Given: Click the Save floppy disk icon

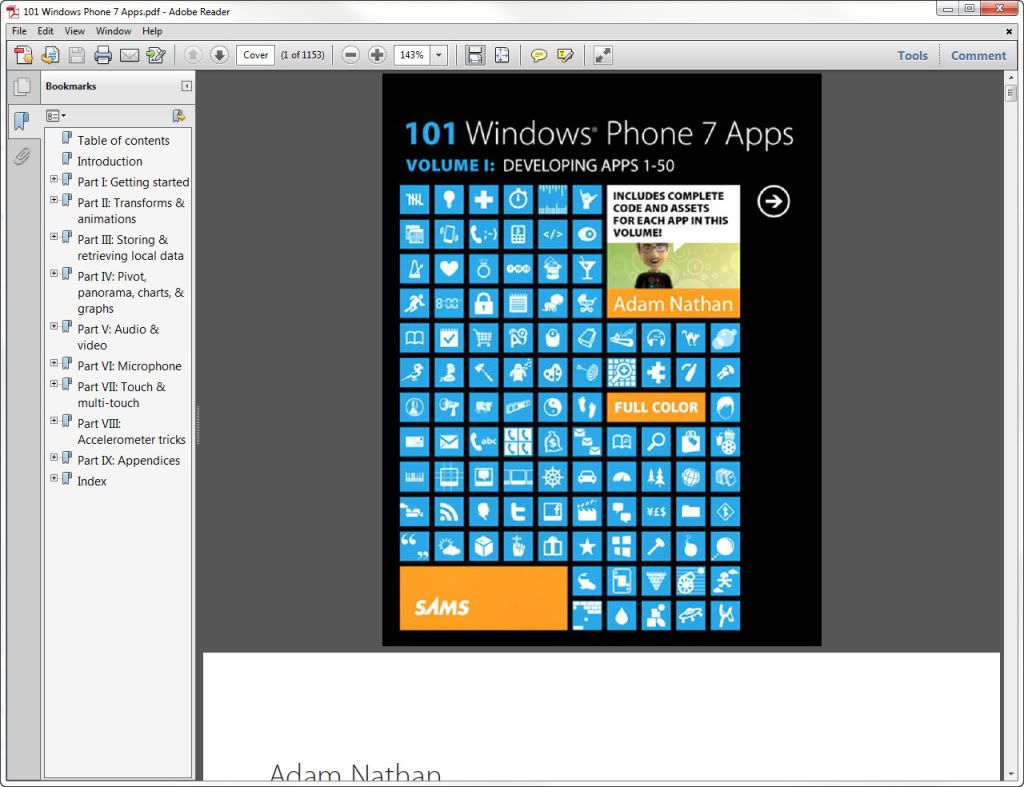Looking at the screenshot, I should (x=76, y=56).
